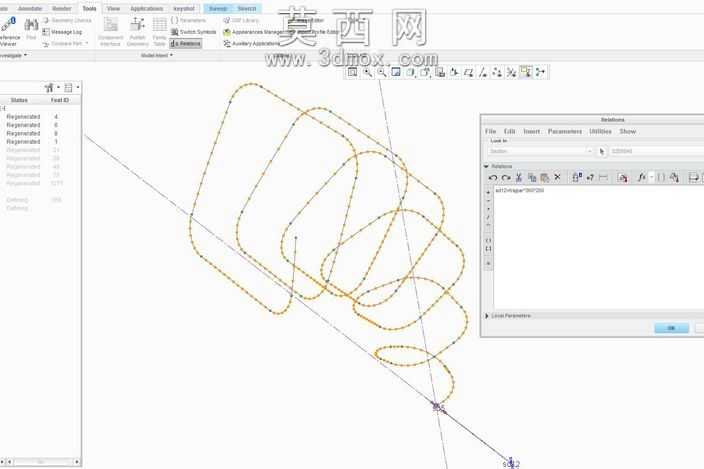Click Redo in Relations toolbar

(506, 178)
